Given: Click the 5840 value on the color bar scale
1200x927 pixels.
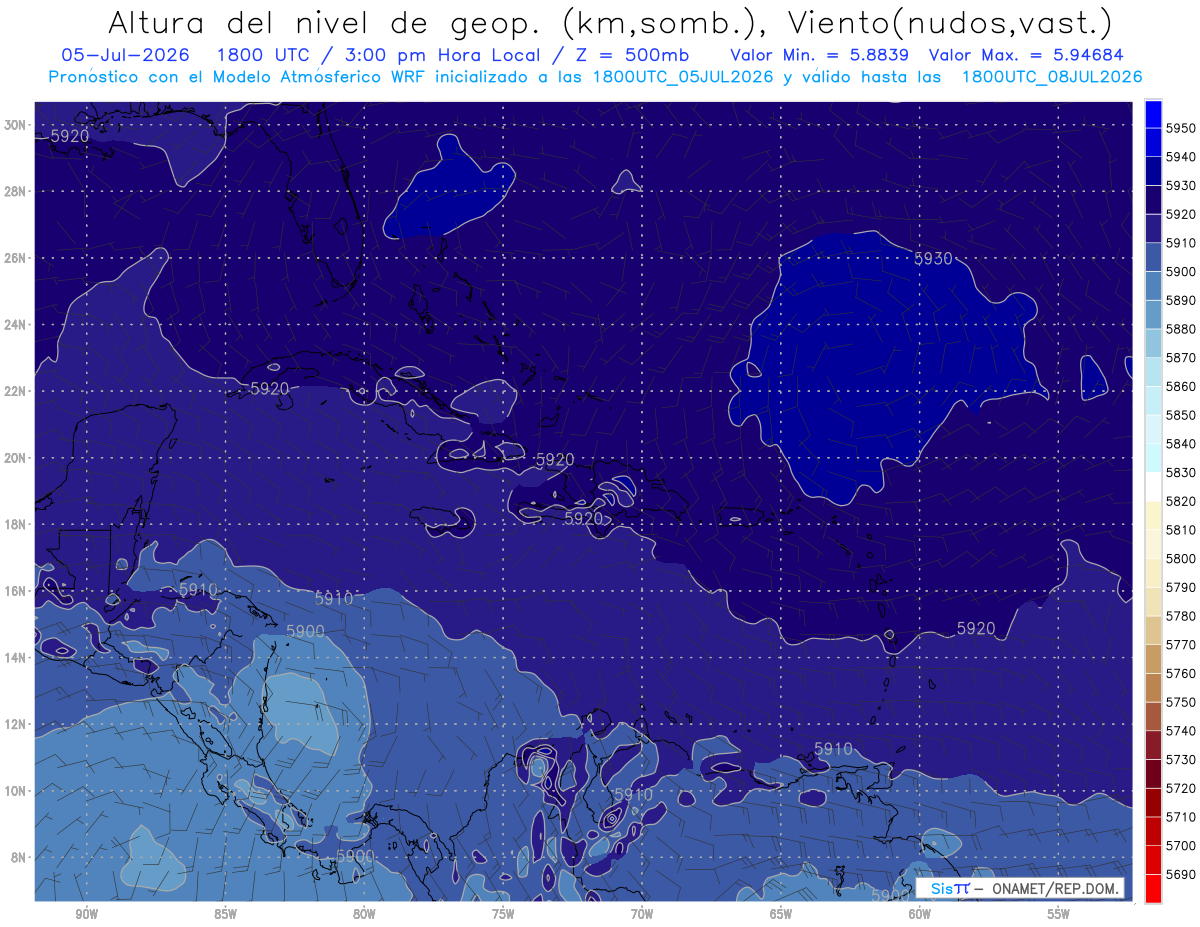Looking at the screenshot, I should pyautogui.click(x=1181, y=444).
